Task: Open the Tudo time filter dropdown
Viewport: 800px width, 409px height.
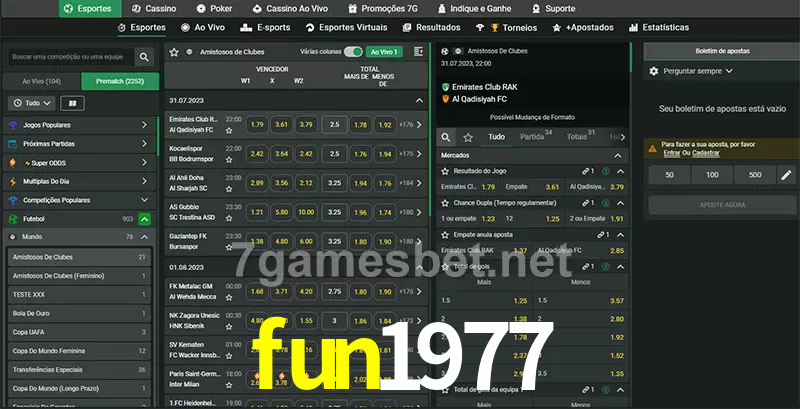Action: (31, 103)
